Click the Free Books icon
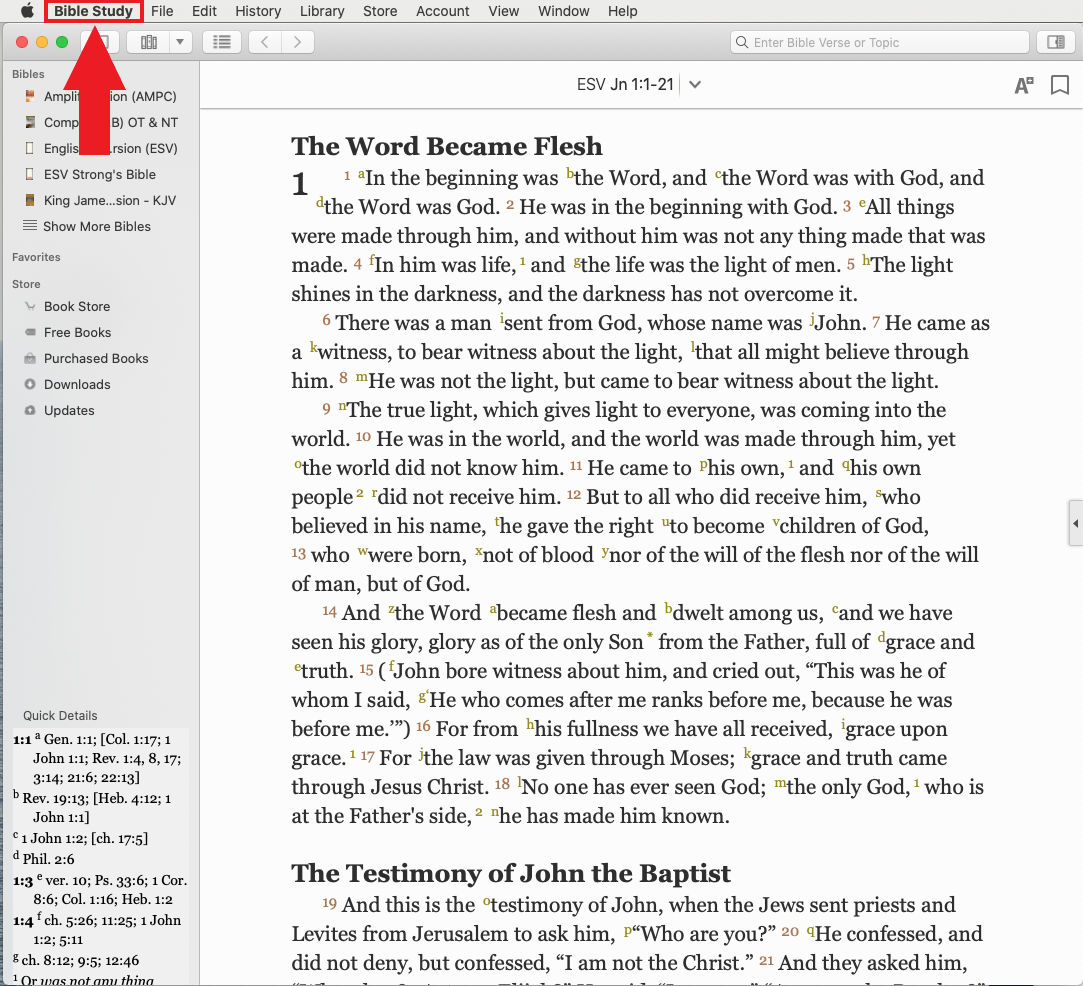Viewport: 1083px width, 986px height. pyautogui.click(x=30, y=332)
